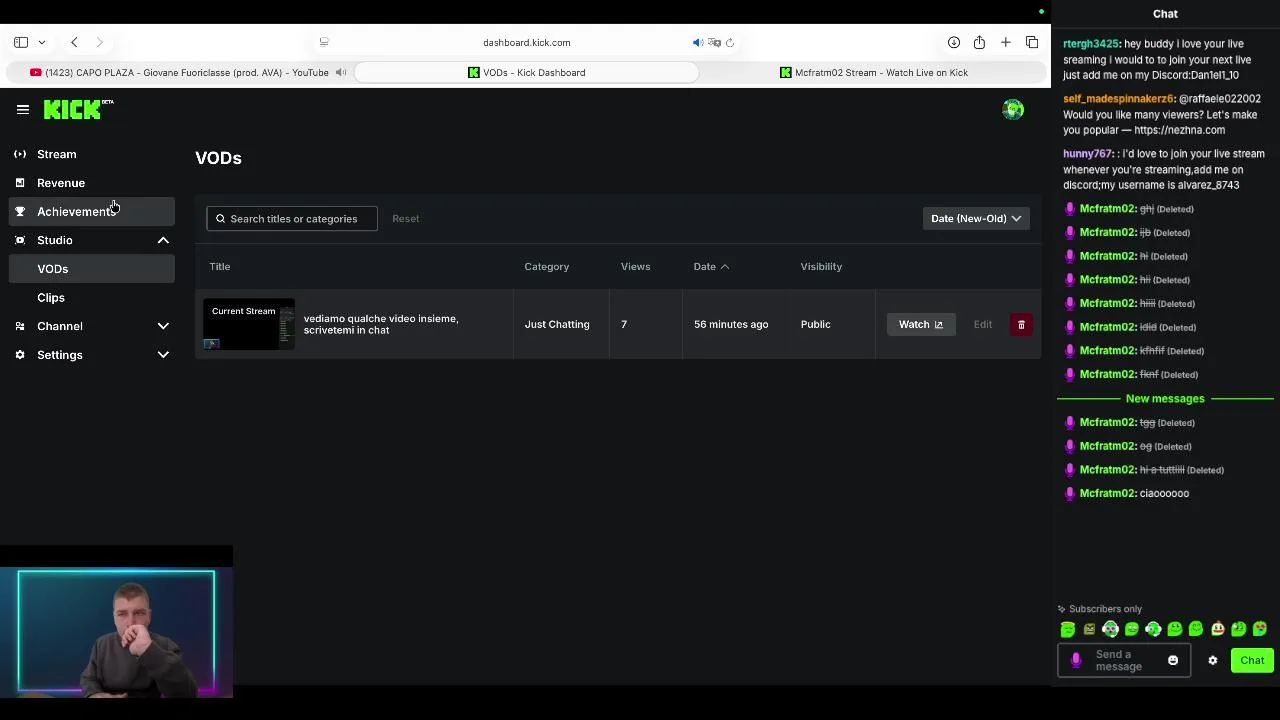
Task: Switch to Mcfratm02 Stream Kick tab
Action: pyautogui.click(x=874, y=72)
